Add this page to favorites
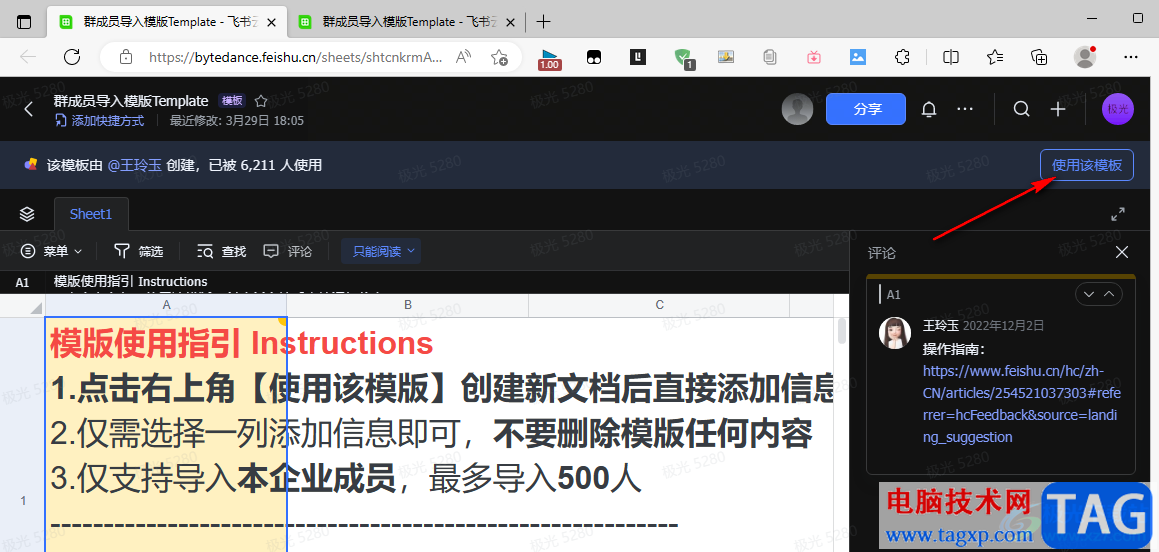This screenshot has width=1159, height=552. [x=500, y=57]
